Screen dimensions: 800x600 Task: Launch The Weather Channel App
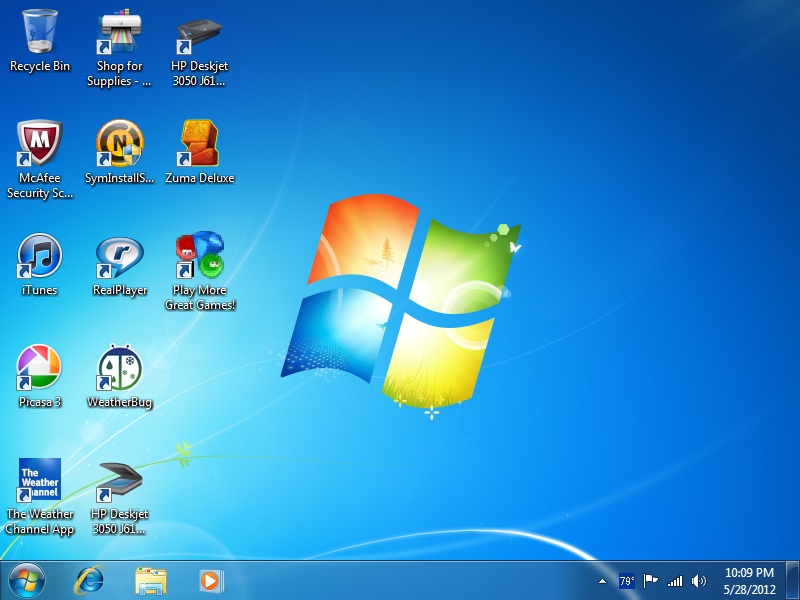pyautogui.click(x=38, y=478)
